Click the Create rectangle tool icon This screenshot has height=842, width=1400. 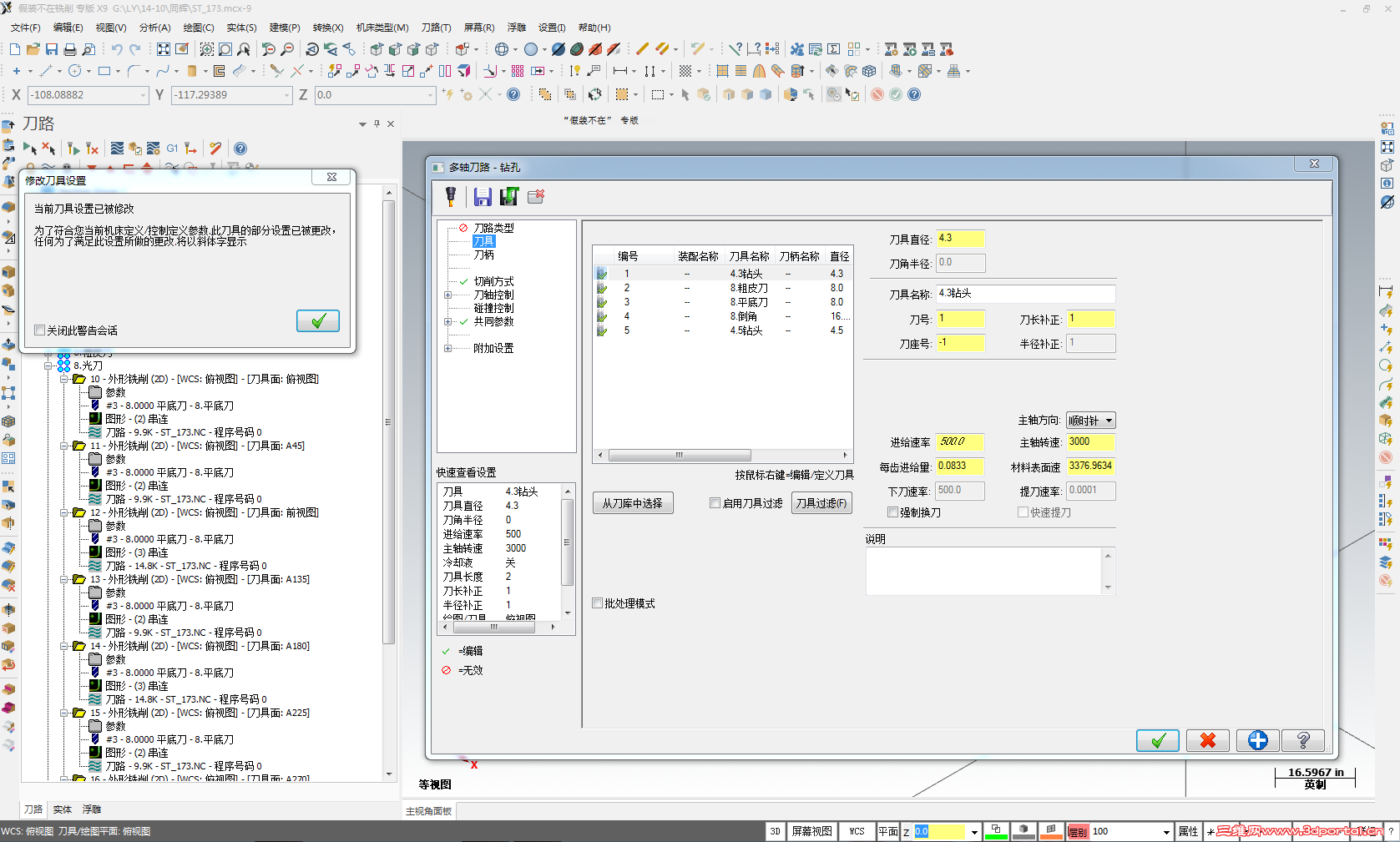[x=104, y=71]
